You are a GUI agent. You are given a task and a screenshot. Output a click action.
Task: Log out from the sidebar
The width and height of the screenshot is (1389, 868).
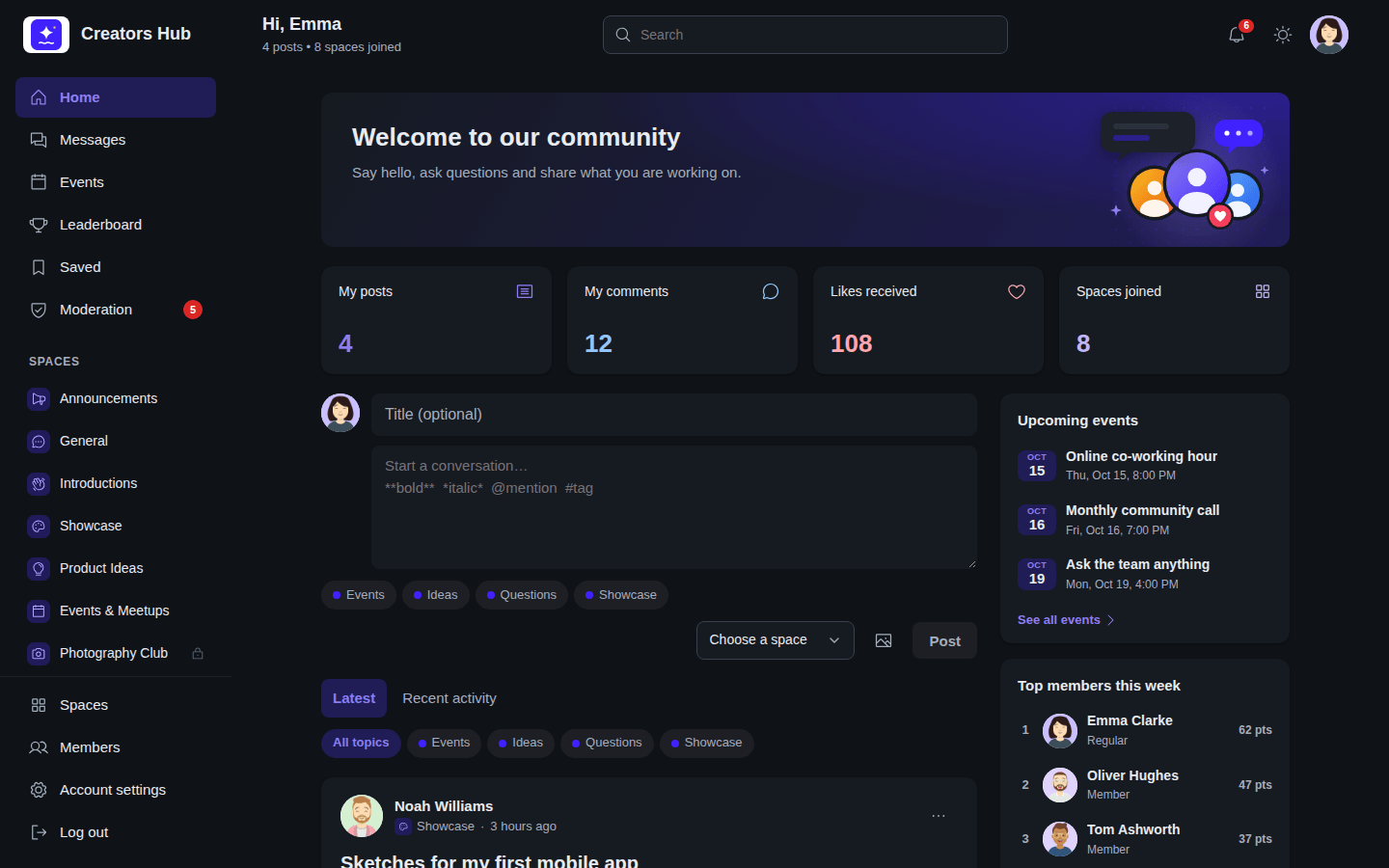click(x=116, y=832)
